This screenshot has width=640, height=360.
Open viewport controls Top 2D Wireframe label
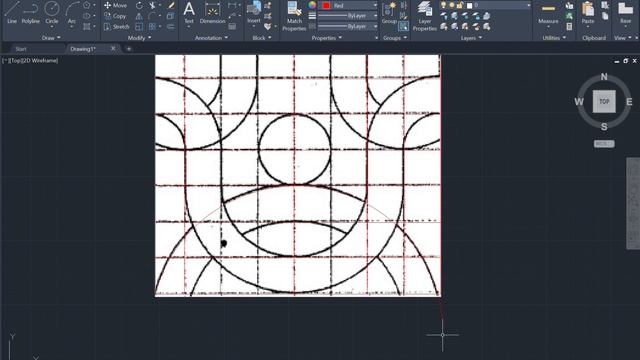(30, 60)
